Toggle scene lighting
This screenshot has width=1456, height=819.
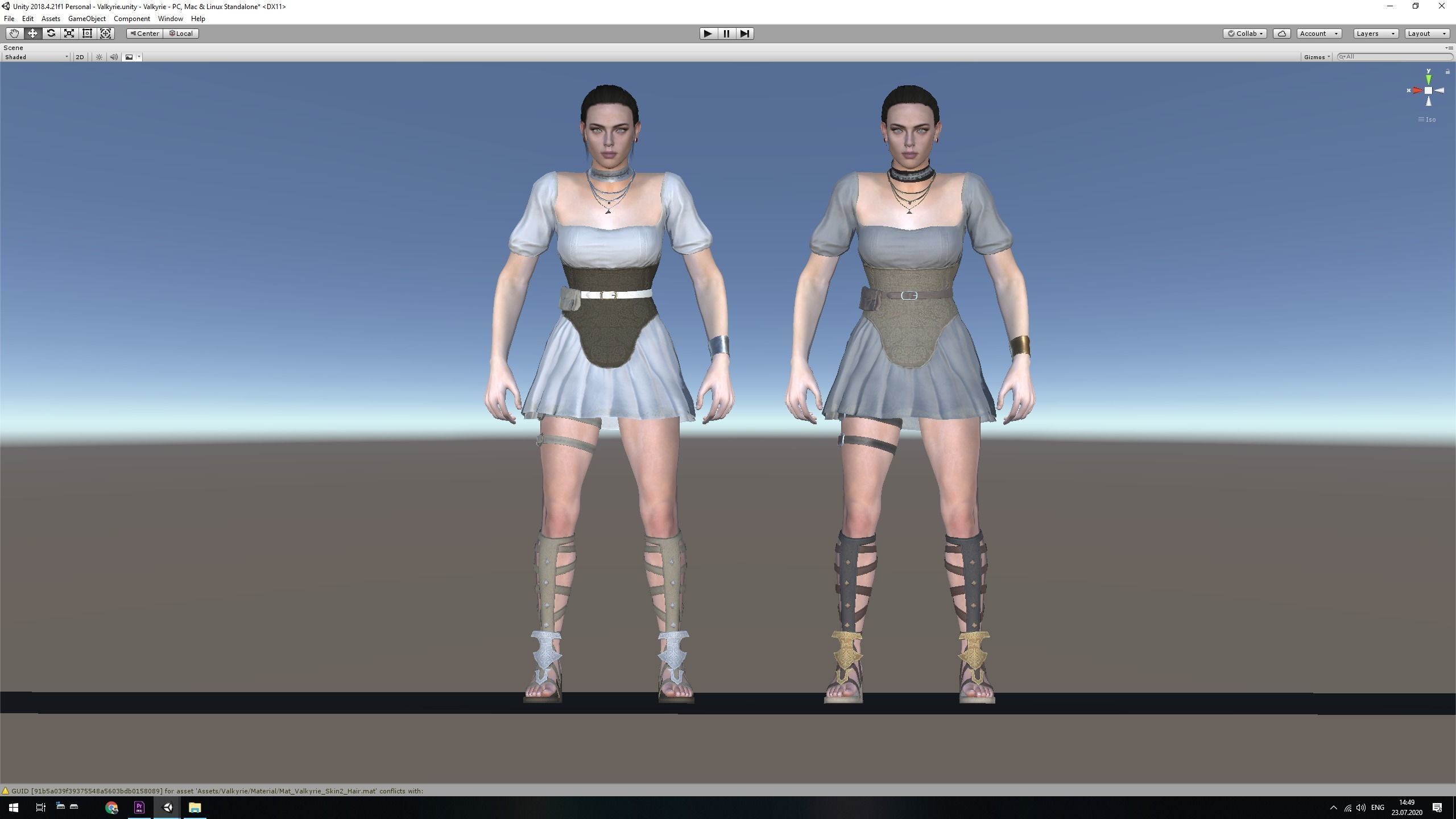99,57
